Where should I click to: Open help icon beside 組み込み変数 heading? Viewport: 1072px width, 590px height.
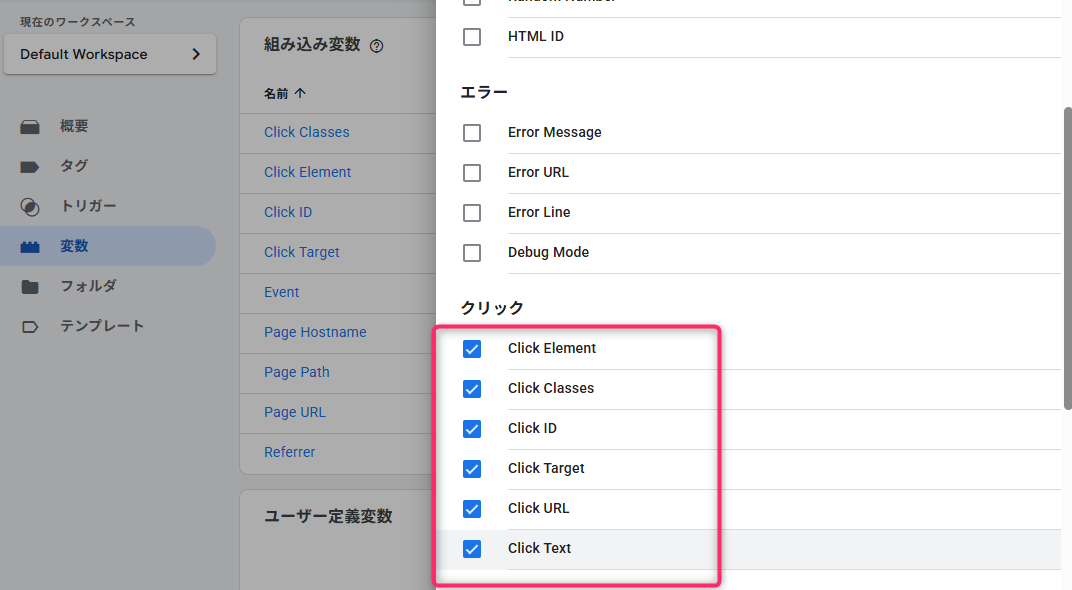(377, 46)
